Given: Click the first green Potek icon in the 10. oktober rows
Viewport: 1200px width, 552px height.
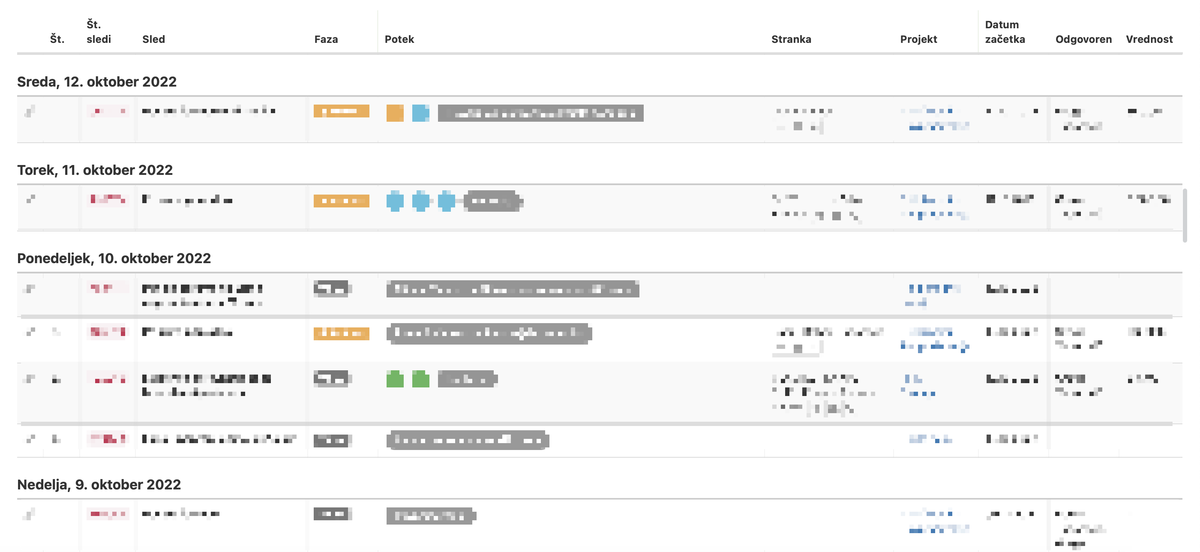Looking at the screenshot, I should 395,379.
